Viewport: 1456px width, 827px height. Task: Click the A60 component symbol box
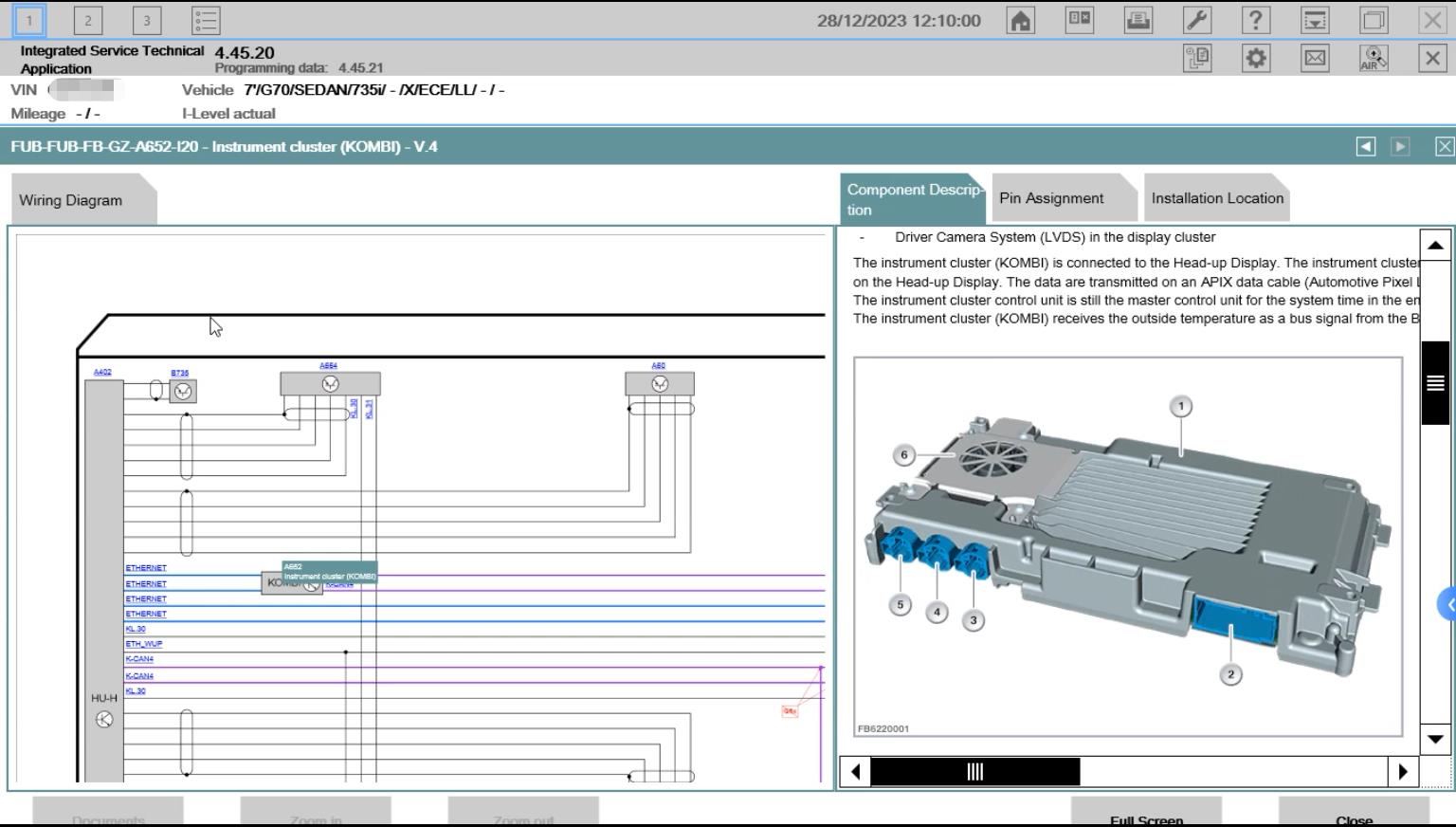(x=660, y=383)
